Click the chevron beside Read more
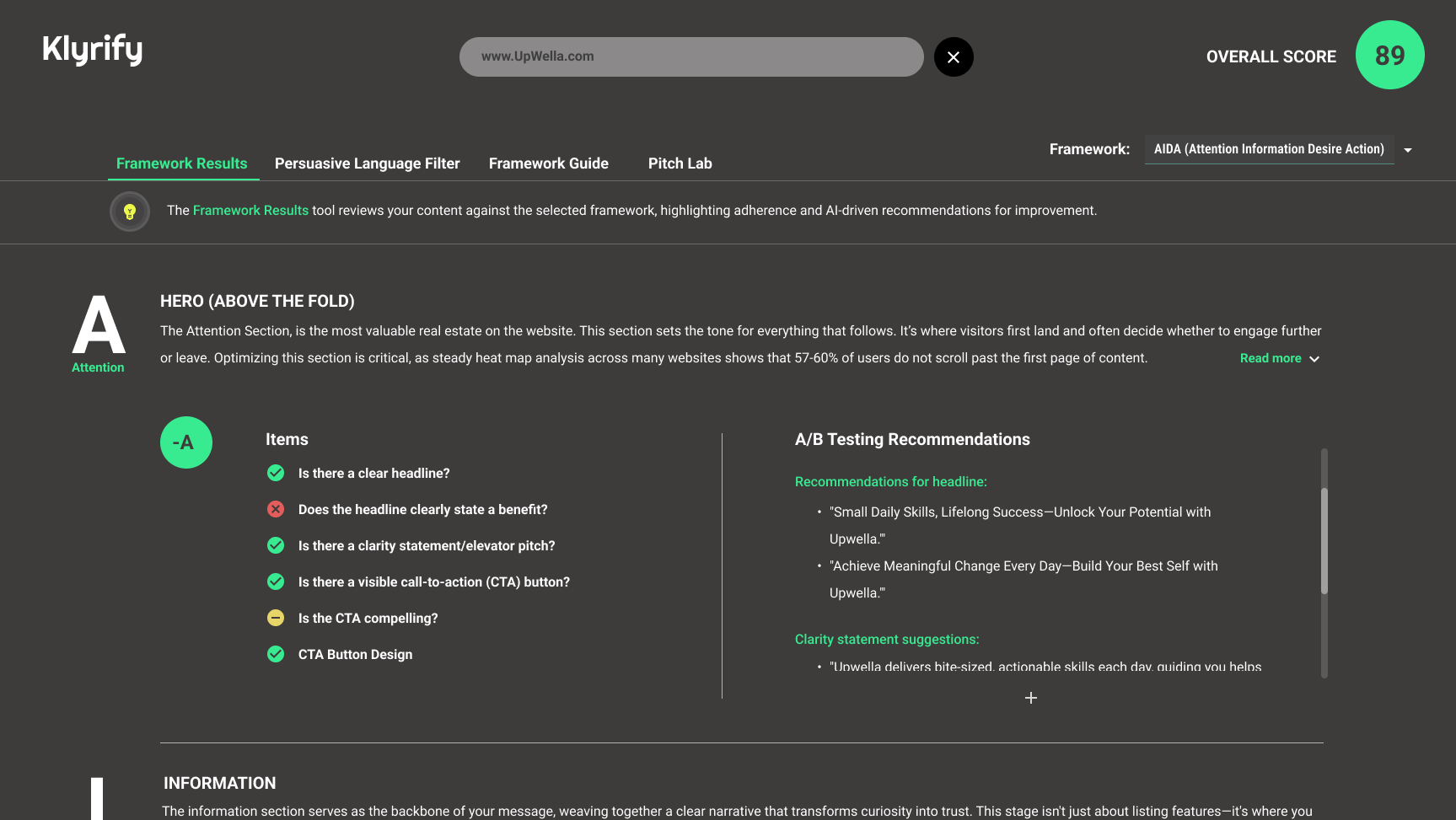 tap(1314, 359)
